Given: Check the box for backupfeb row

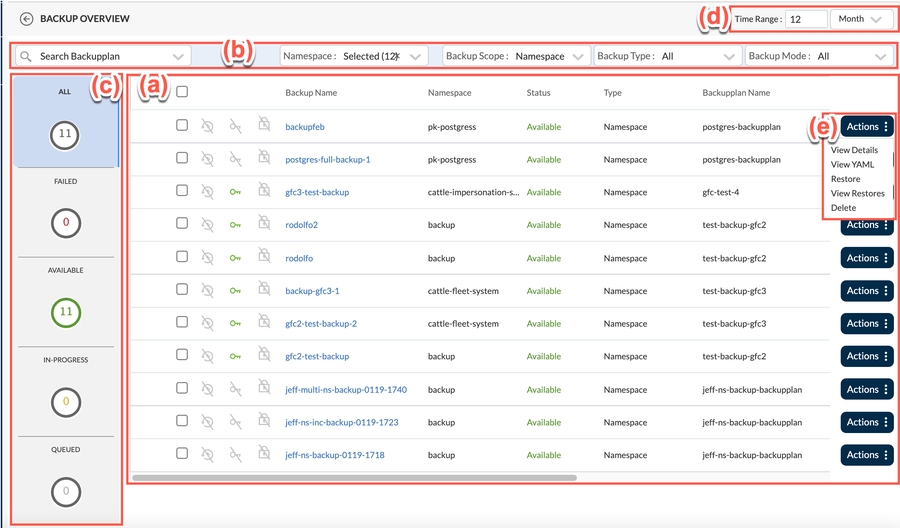Looking at the screenshot, I should coord(182,126).
